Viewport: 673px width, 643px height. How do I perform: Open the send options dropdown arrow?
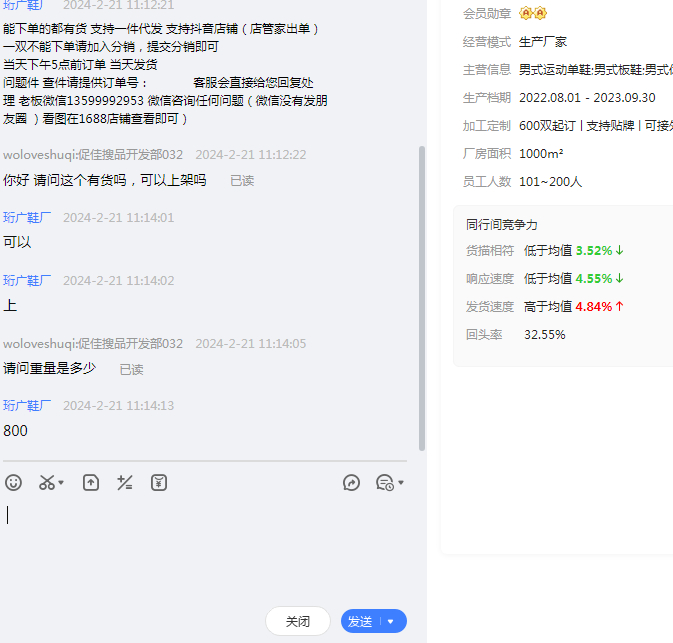tap(391, 621)
